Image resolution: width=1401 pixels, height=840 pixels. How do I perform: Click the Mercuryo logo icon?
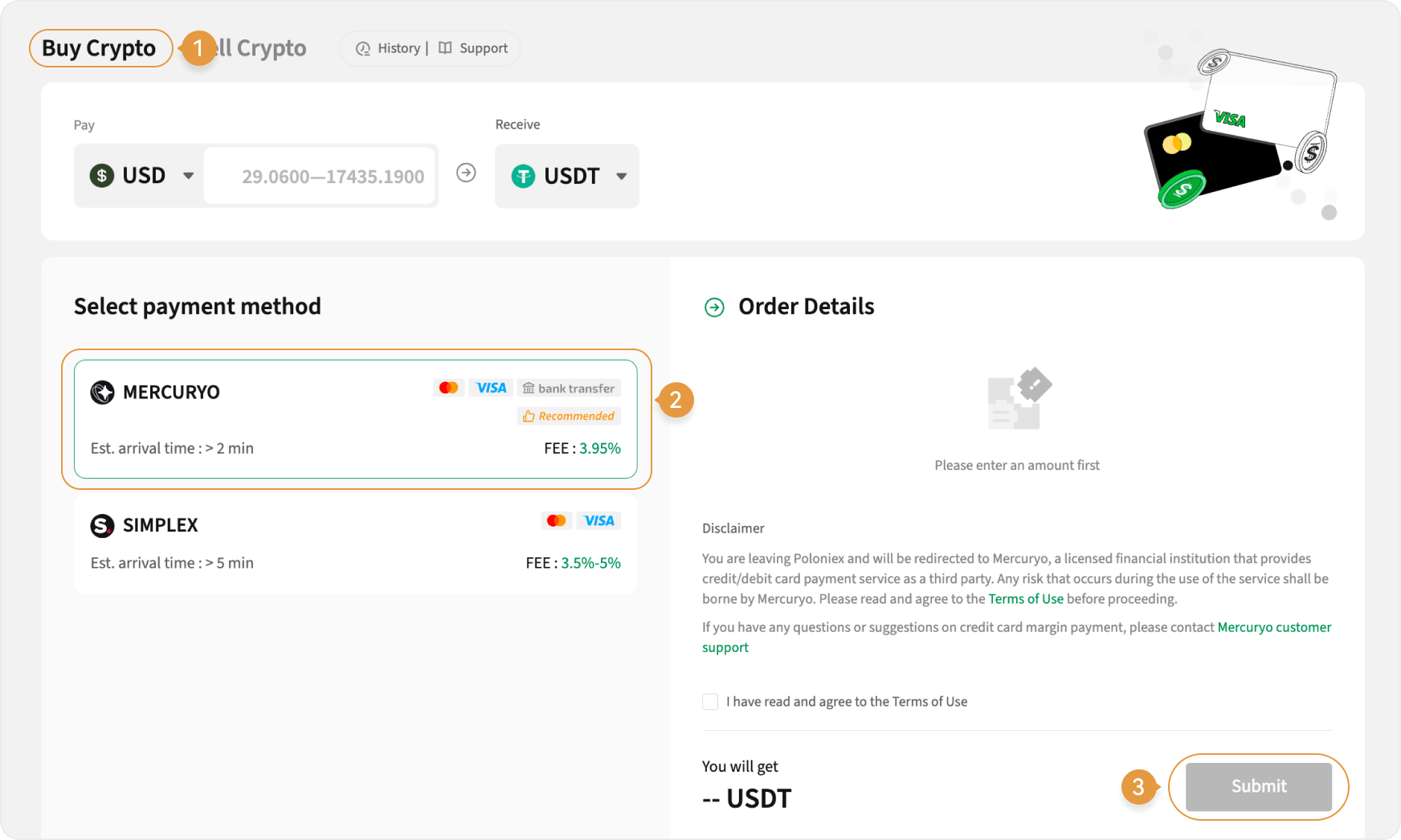point(102,392)
